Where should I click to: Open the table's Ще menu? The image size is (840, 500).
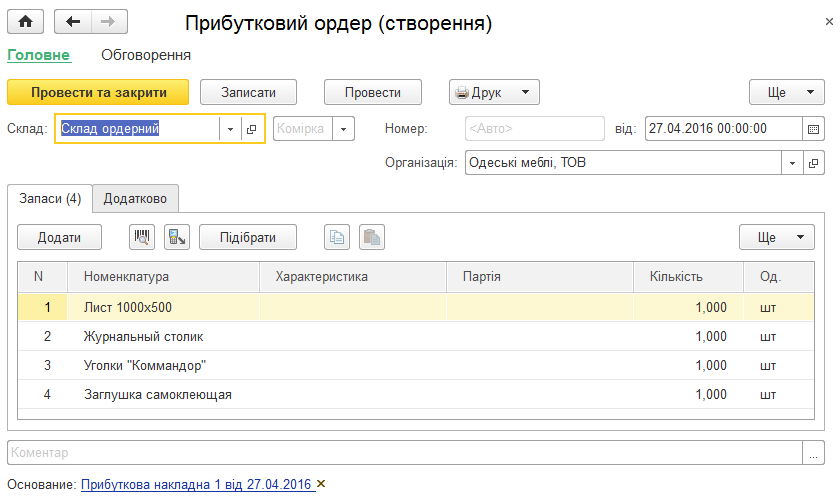pyautogui.click(x=777, y=237)
